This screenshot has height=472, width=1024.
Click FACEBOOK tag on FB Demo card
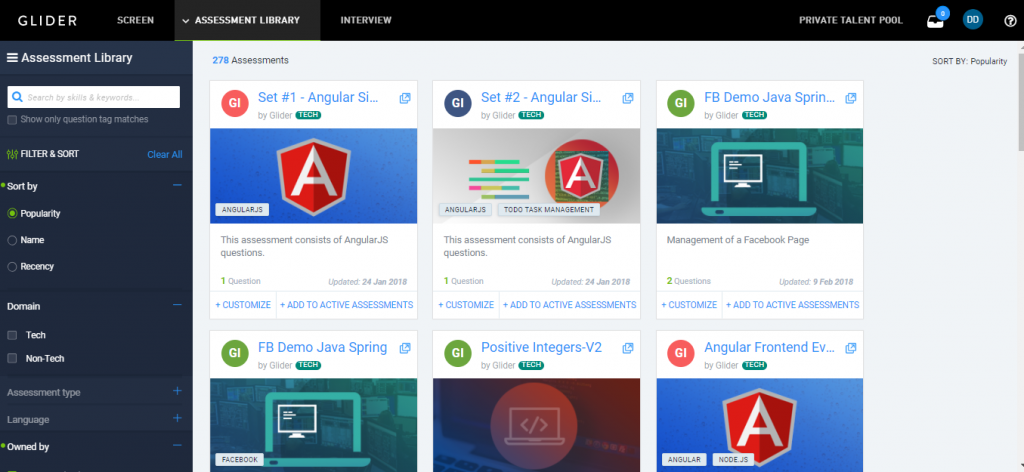240,460
